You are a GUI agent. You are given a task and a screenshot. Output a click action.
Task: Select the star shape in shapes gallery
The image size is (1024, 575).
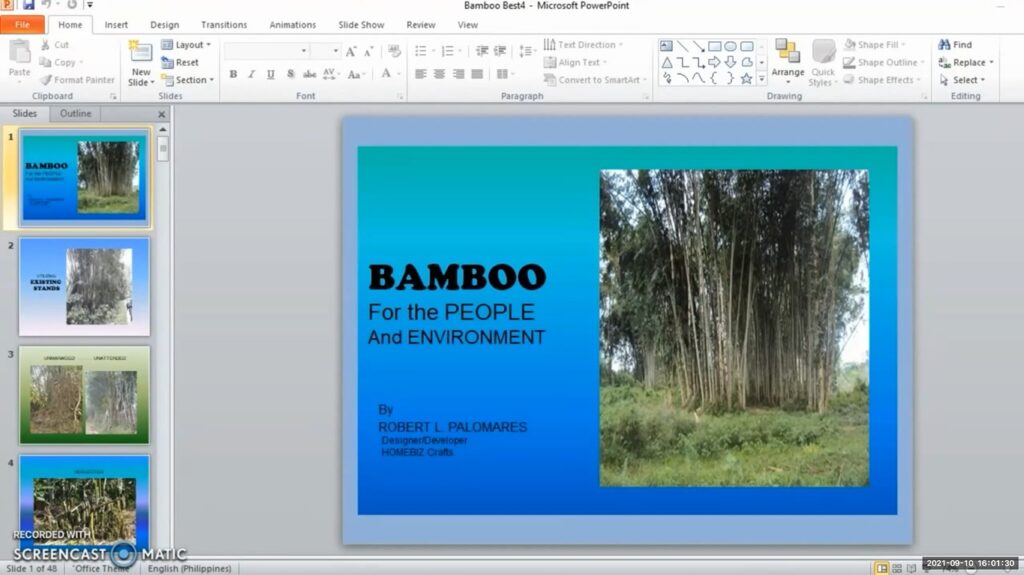tap(746, 78)
